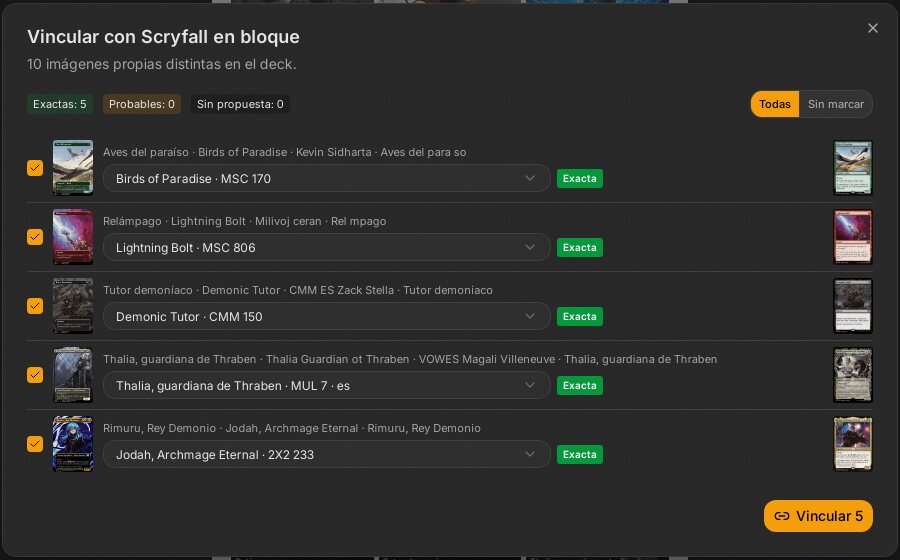View Scryfall preview for Lightning Bolt
900x560 pixels.
coord(852,237)
